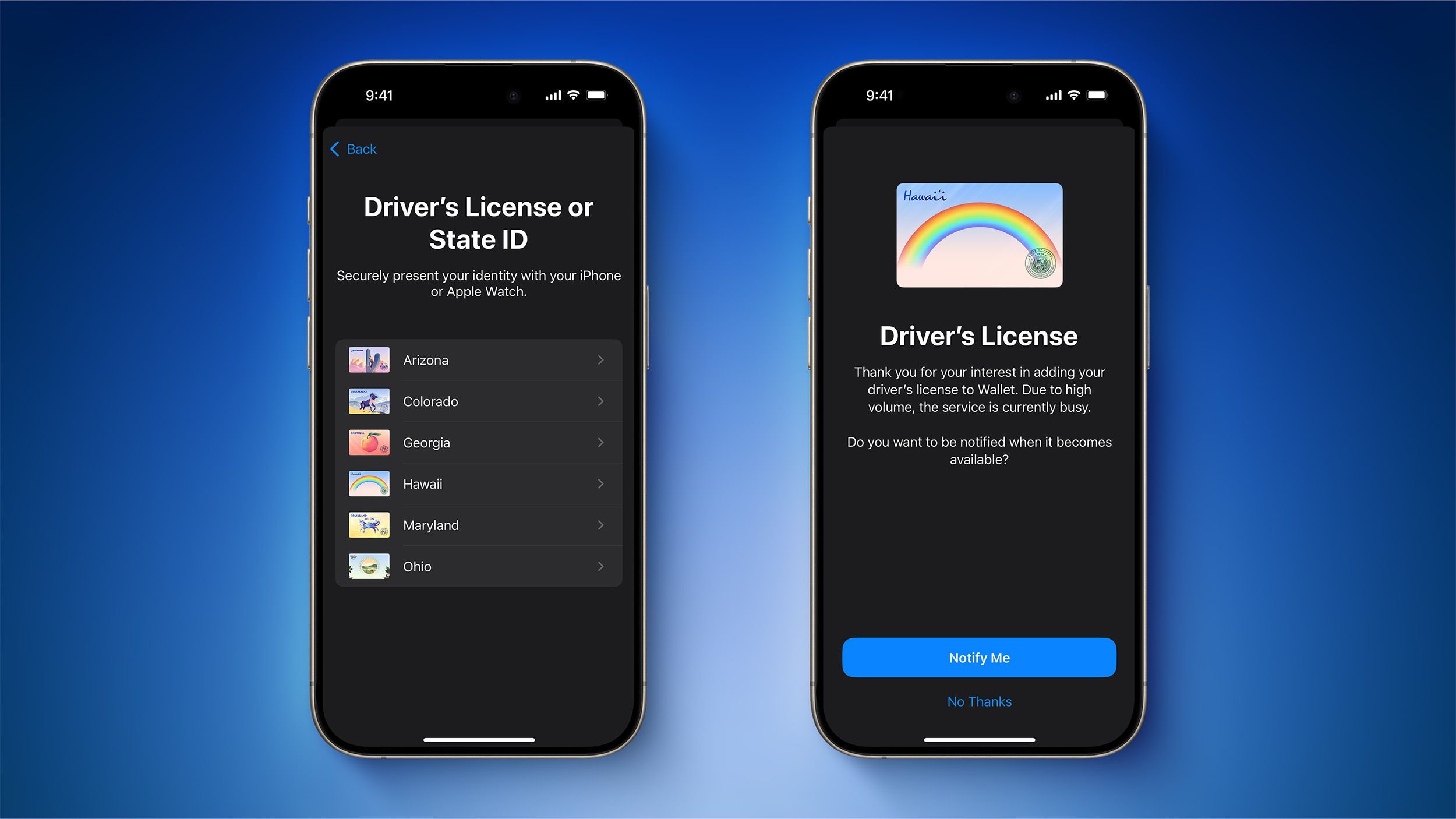This screenshot has height=819, width=1456.
Task: Click Notify Me button on Hawaii screen
Action: click(x=980, y=657)
